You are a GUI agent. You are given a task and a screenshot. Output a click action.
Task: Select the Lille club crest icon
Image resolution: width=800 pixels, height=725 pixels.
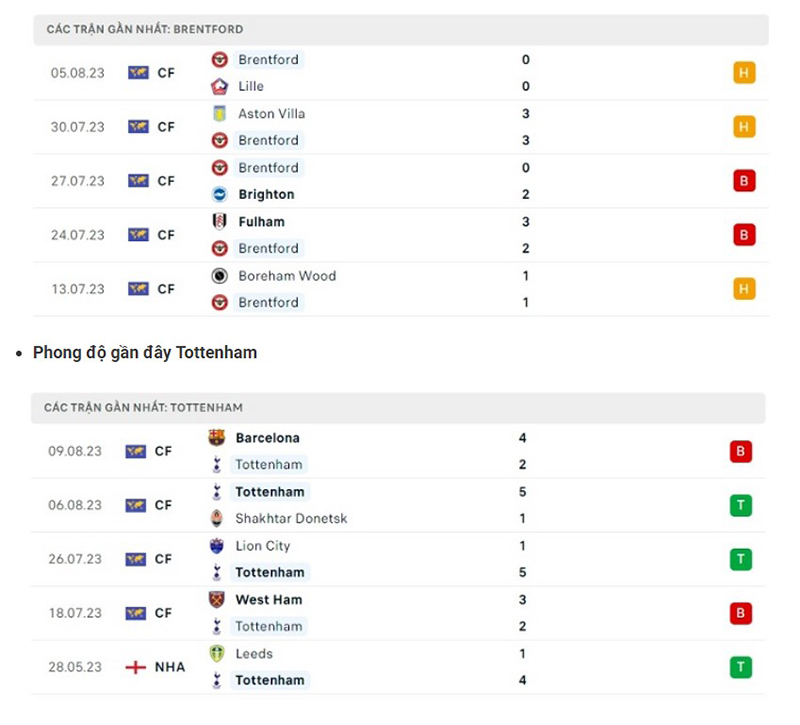(x=221, y=87)
